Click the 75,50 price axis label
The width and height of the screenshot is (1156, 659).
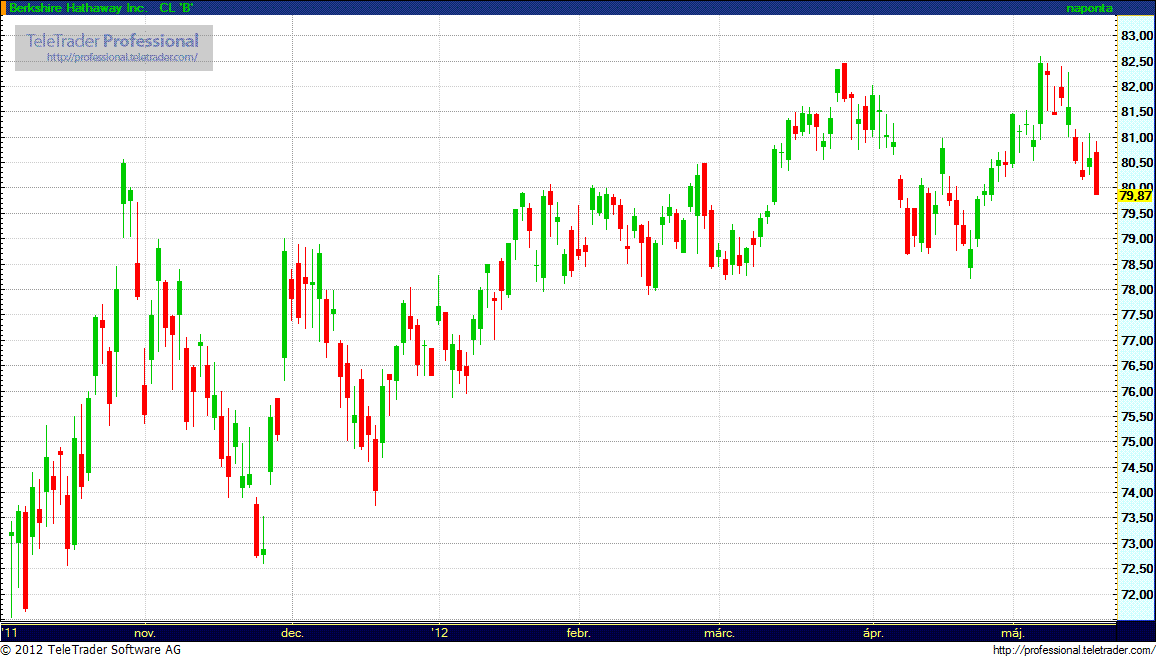(x=1136, y=416)
